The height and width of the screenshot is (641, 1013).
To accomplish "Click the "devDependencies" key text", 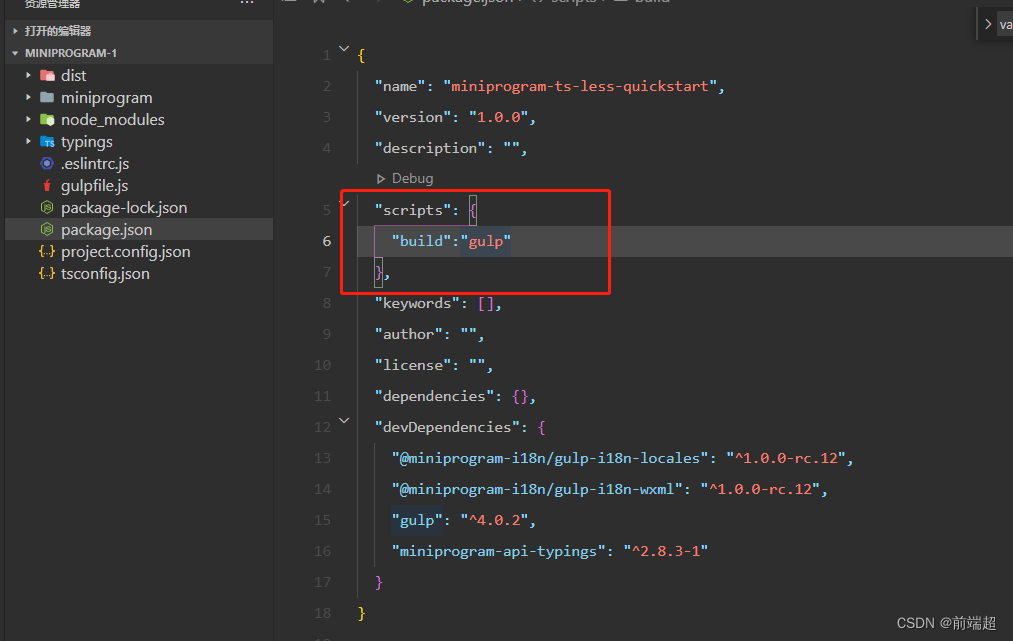I will point(447,427).
